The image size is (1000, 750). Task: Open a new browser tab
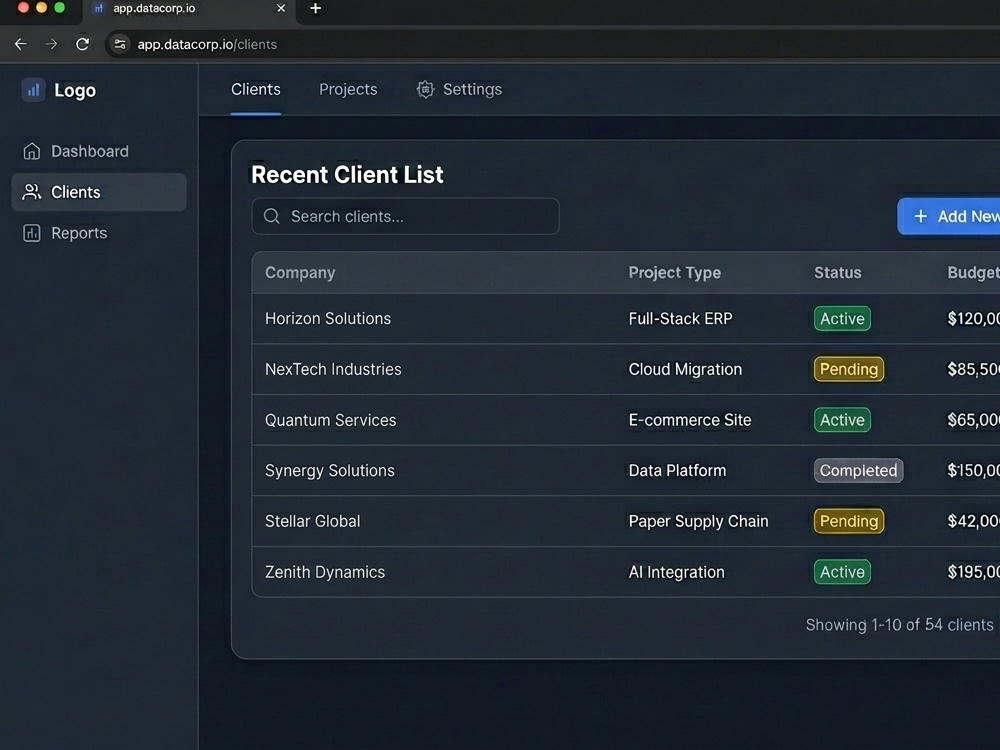pos(315,8)
